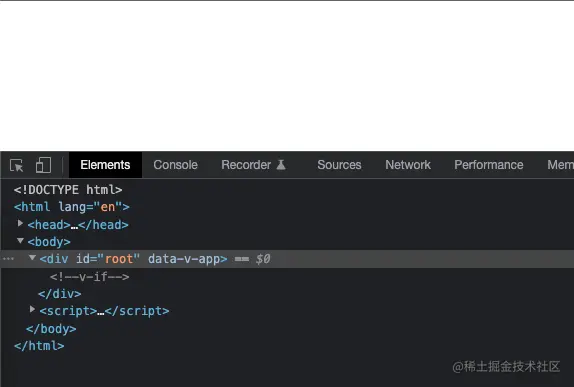Image resolution: width=574 pixels, height=387 pixels.
Task: Select the closing div tag line
Action: (60, 294)
